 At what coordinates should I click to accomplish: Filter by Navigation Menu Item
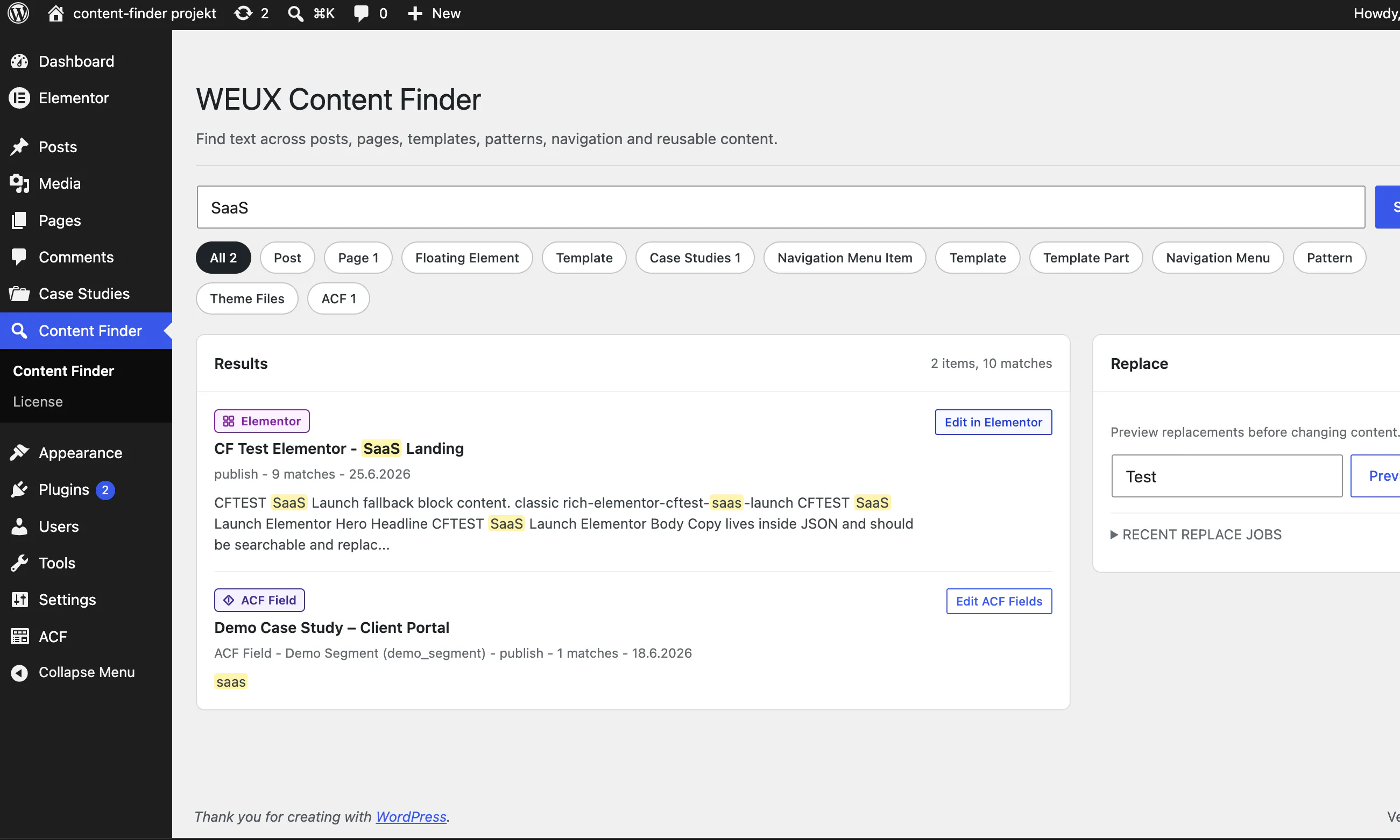[x=844, y=258]
